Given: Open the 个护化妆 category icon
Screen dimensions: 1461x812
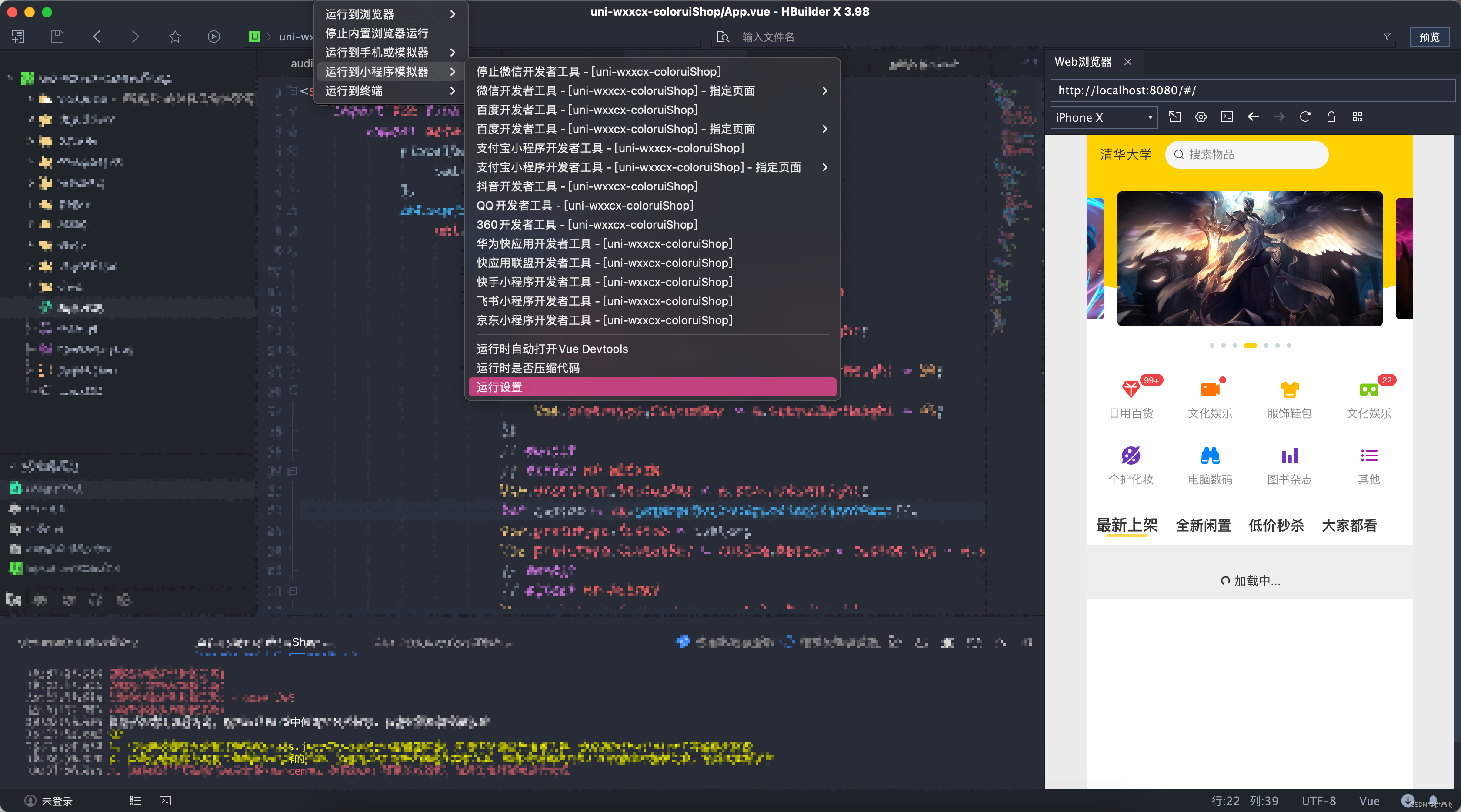Looking at the screenshot, I should (1131, 455).
